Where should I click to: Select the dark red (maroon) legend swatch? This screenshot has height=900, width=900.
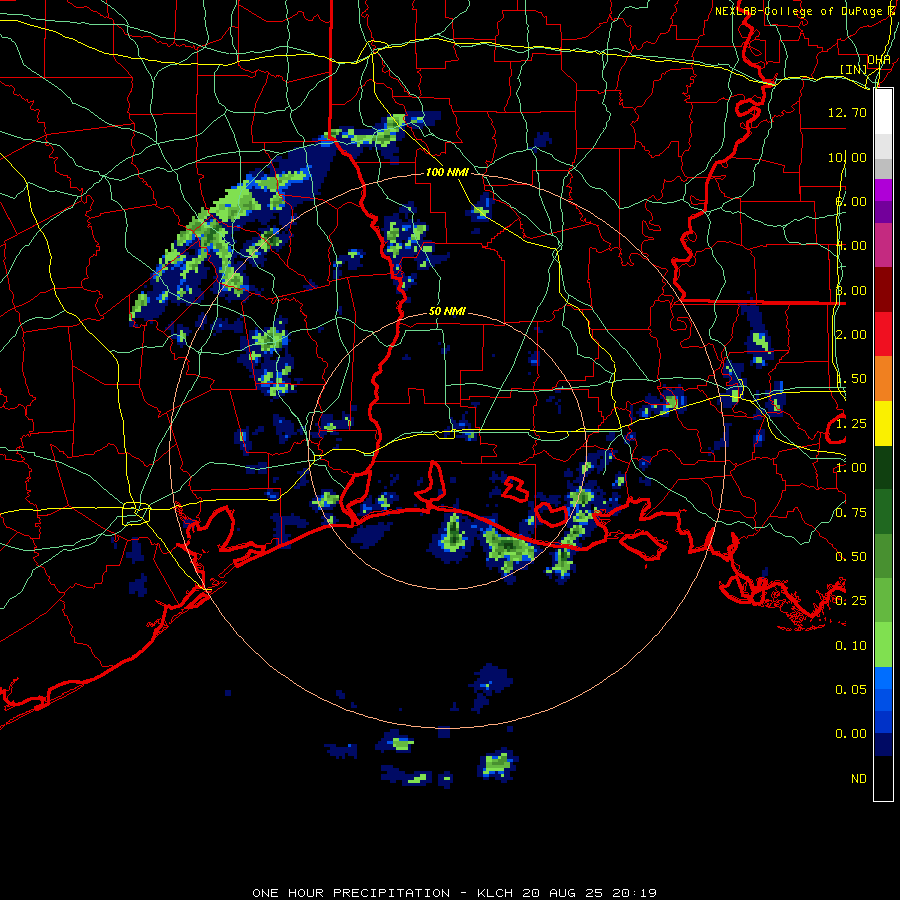pos(883,290)
